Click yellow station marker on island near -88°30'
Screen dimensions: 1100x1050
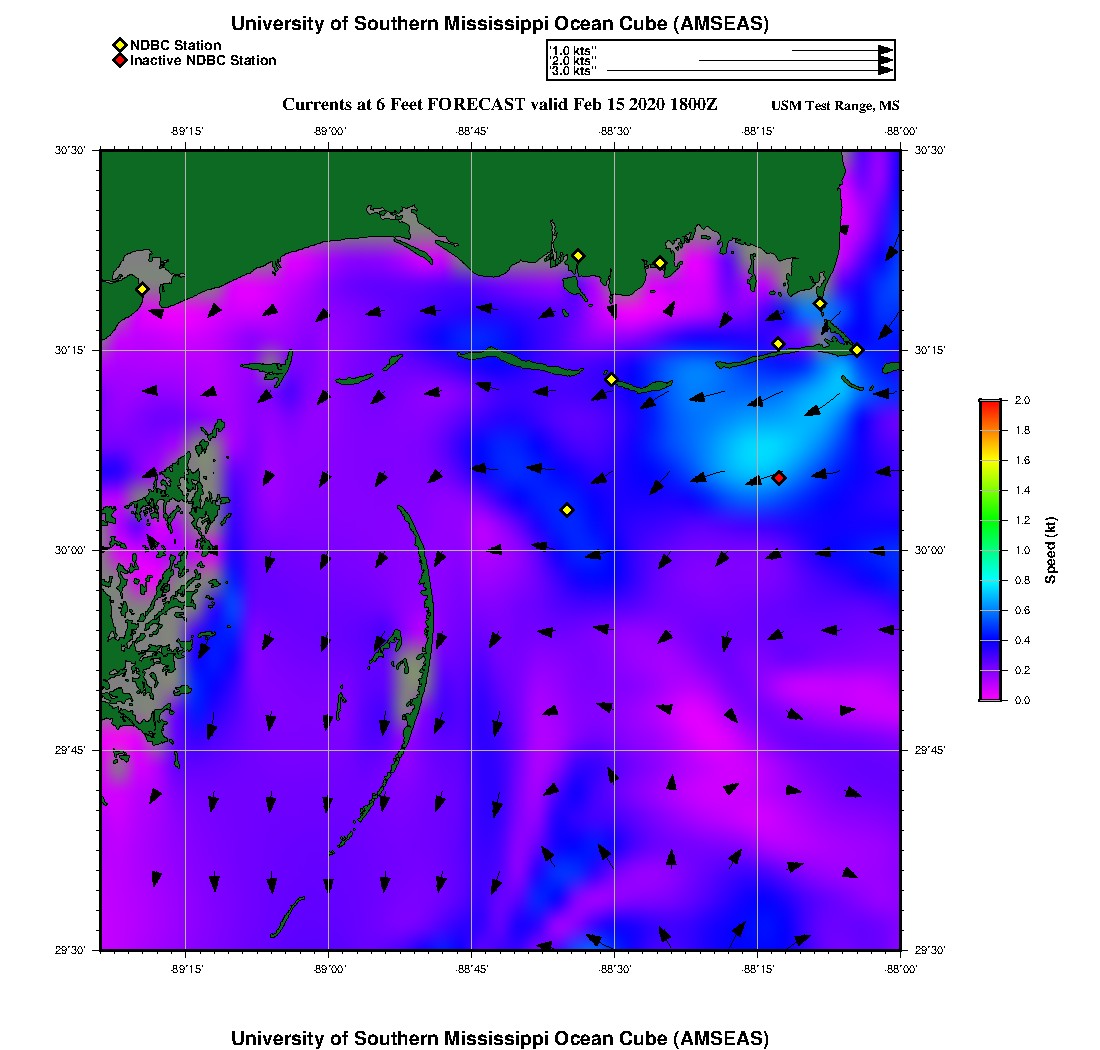coord(611,379)
